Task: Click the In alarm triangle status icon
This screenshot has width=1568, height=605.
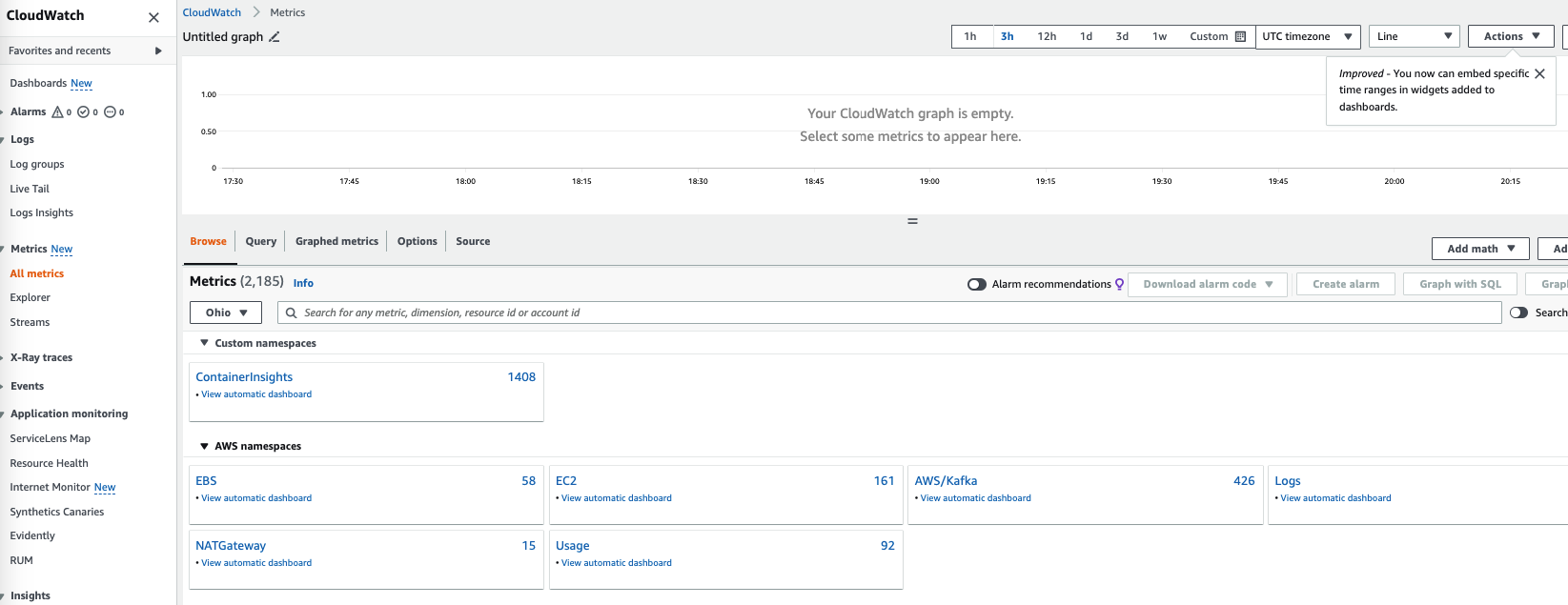Action: coord(57,111)
